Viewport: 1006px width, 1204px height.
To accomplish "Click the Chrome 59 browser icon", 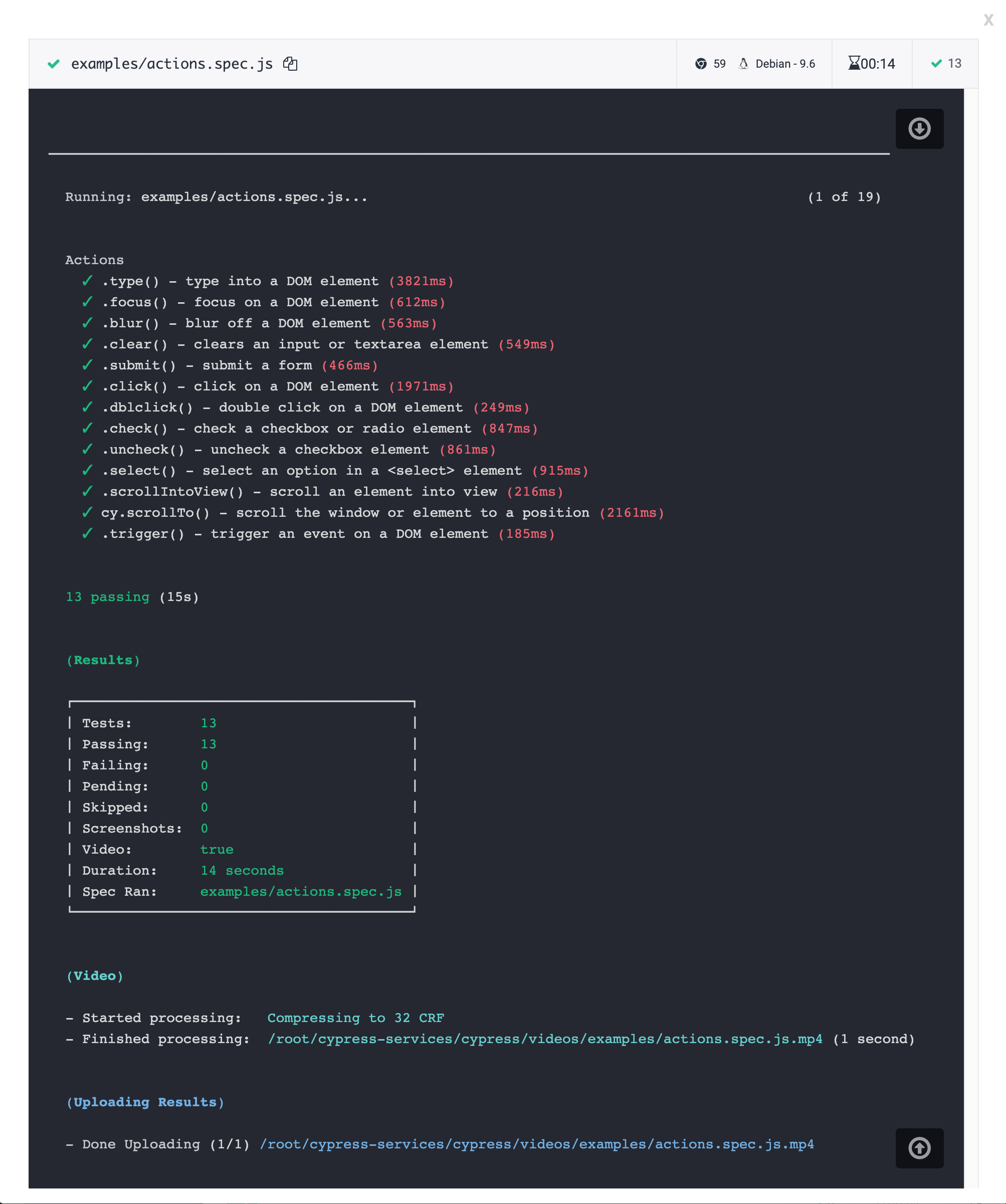I will tap(701, 63).
